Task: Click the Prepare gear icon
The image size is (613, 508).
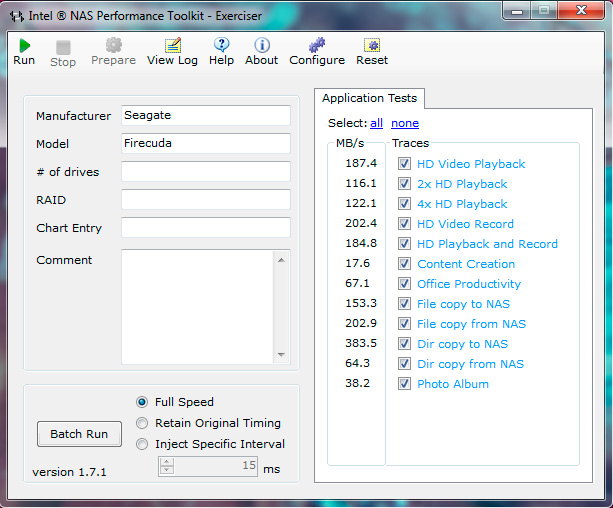Action: click(x=113, y=46)
